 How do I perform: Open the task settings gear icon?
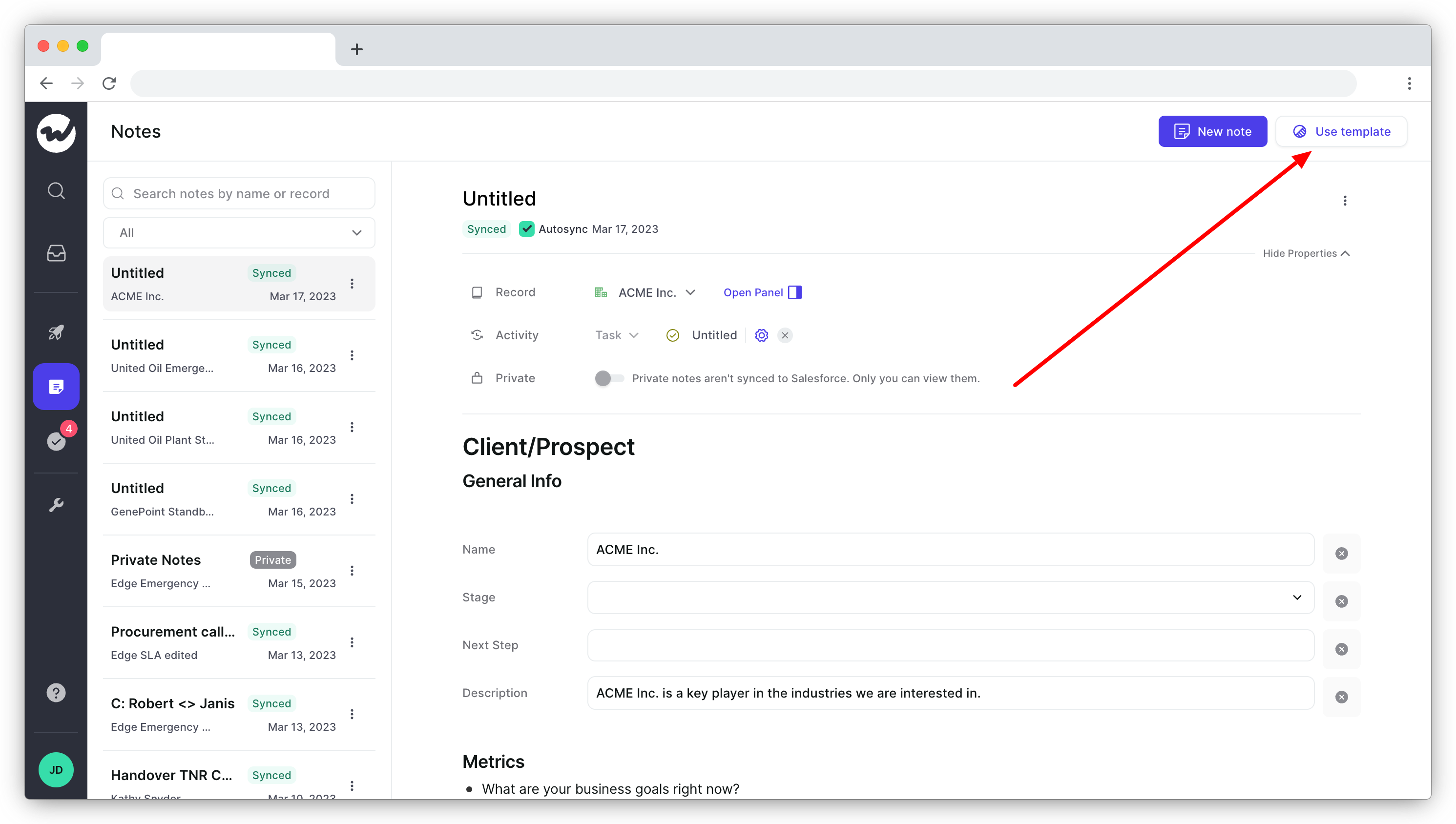[x=761, y=335]
